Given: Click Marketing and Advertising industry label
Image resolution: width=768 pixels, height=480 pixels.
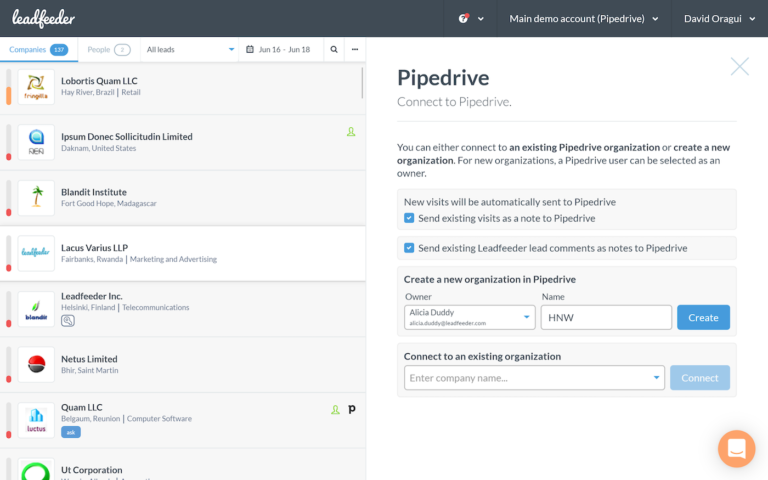Looking at the screenshot, I should pyautogui.click(x=173, y=259).
